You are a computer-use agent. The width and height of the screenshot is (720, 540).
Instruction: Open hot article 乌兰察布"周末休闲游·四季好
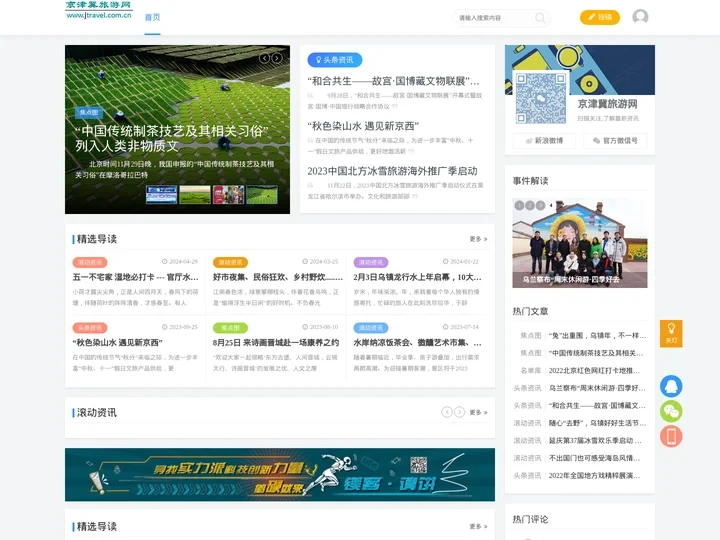[x=597, y=388]
